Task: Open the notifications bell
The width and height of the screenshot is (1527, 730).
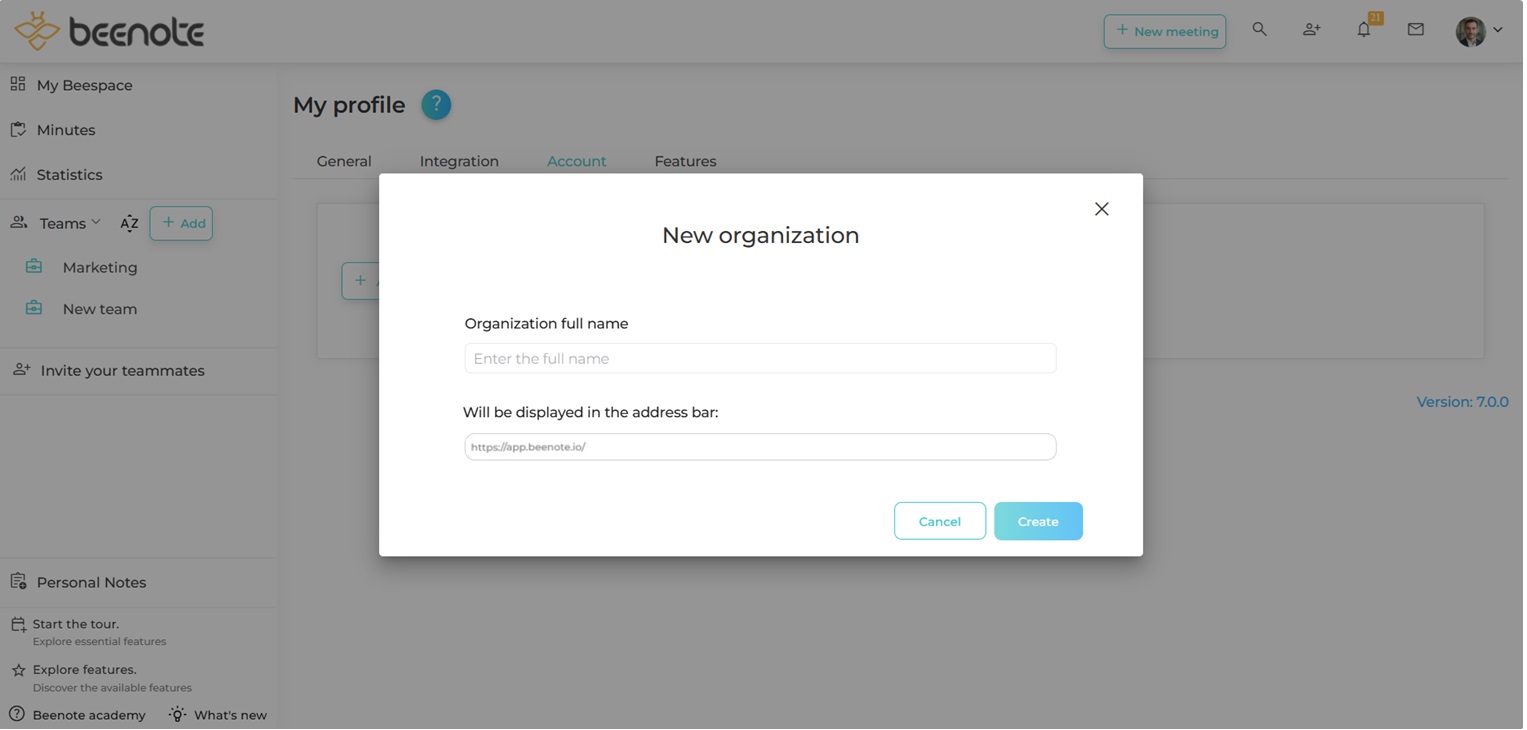Action: tap(1366, 30)
